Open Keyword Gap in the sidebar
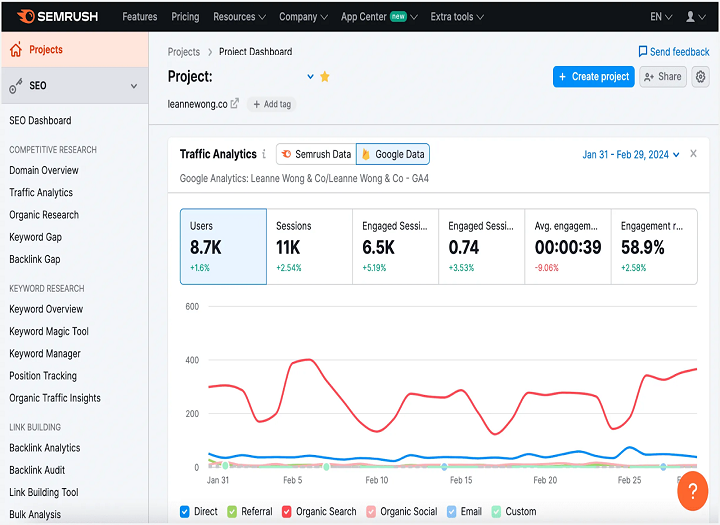 35,237
